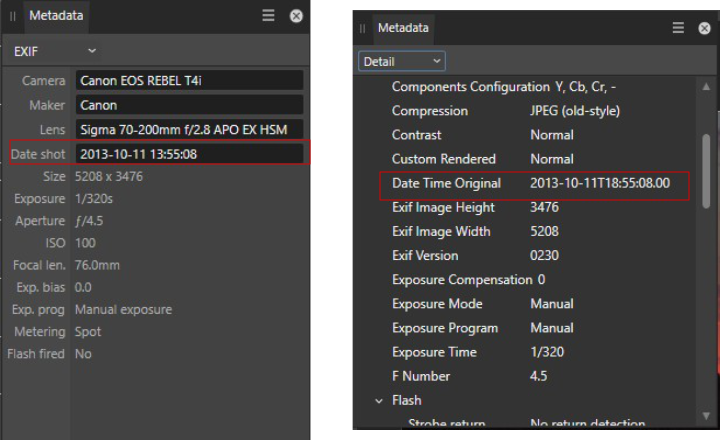Close the right Metadata panel

click(x=706, y=28)
